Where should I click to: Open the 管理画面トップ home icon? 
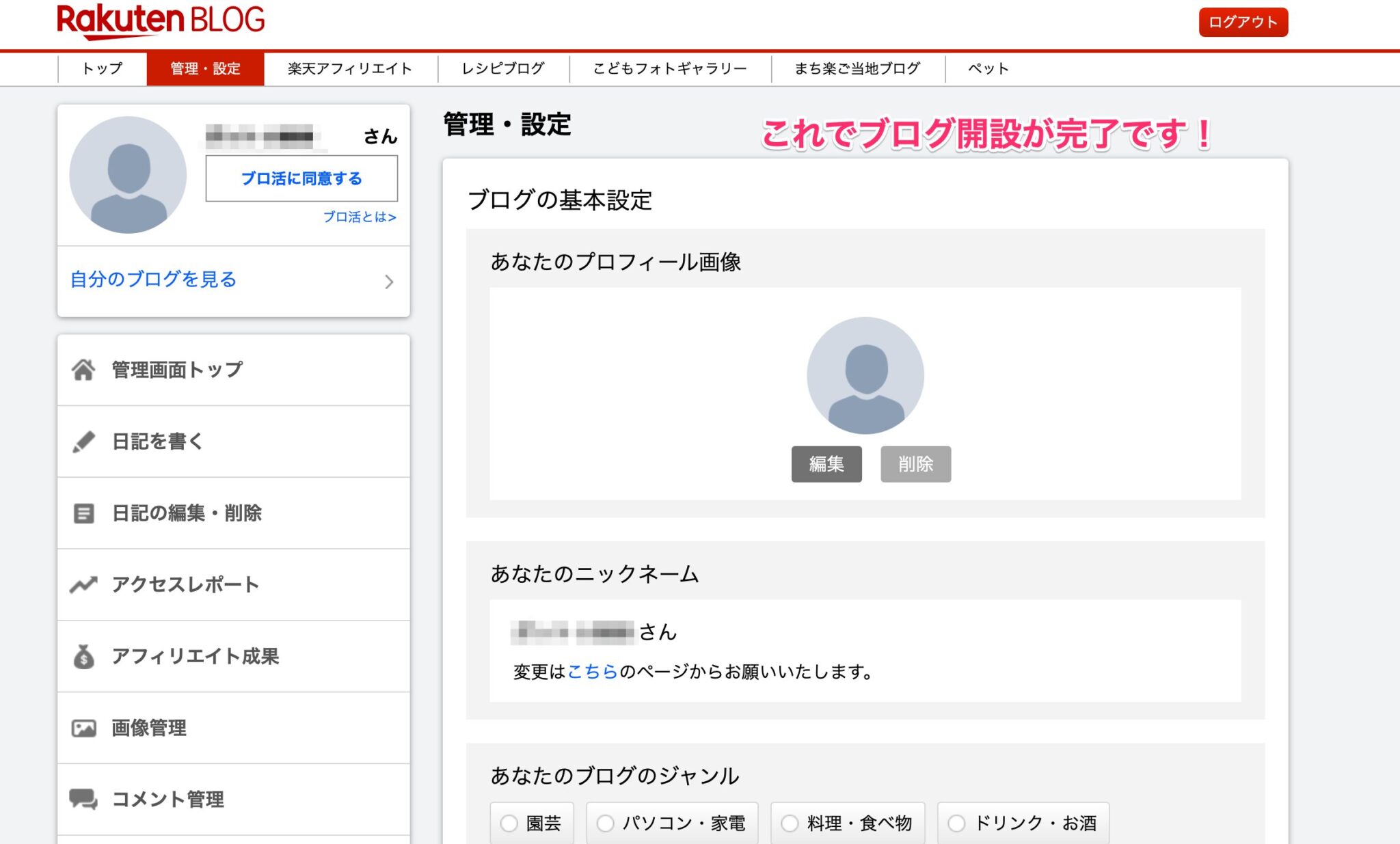point(84,369)
